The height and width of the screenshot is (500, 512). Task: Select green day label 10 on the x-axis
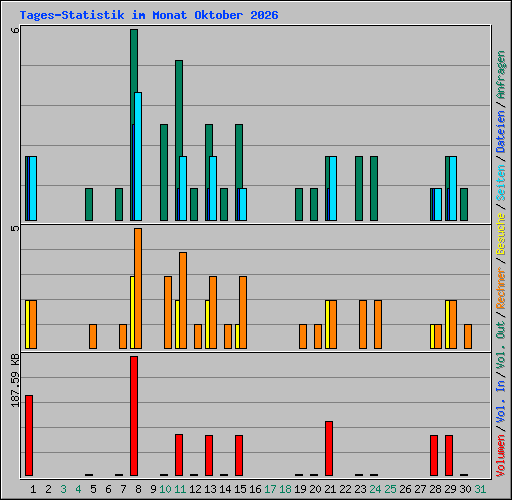[x=165, y=489]
